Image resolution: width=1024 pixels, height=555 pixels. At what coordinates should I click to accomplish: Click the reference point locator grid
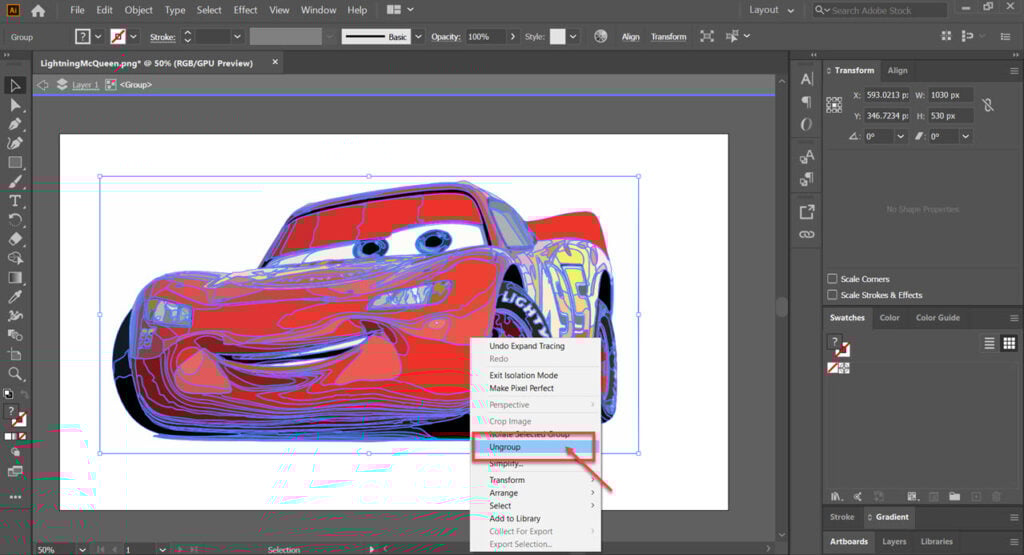pos(834,105)
